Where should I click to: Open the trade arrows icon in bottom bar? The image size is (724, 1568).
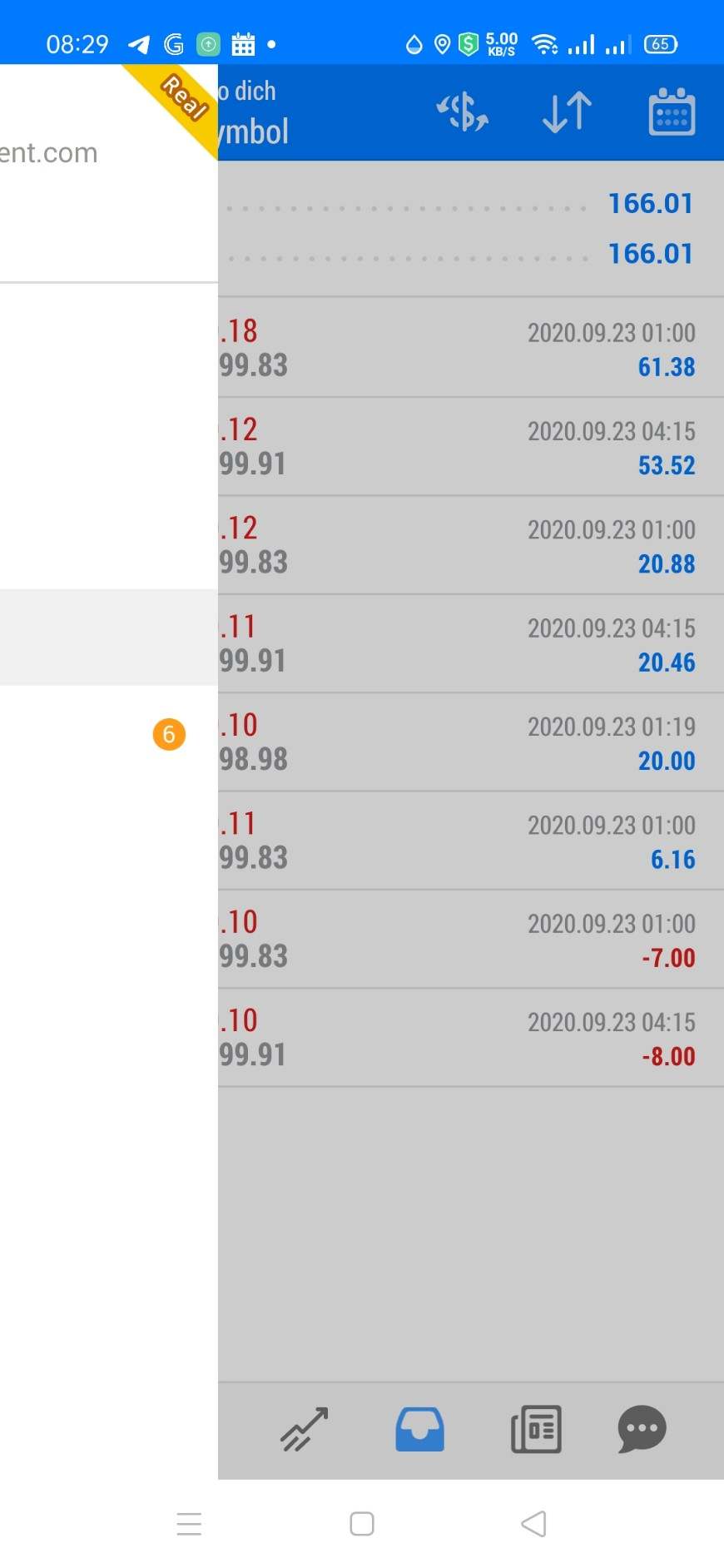[305, 1429]
